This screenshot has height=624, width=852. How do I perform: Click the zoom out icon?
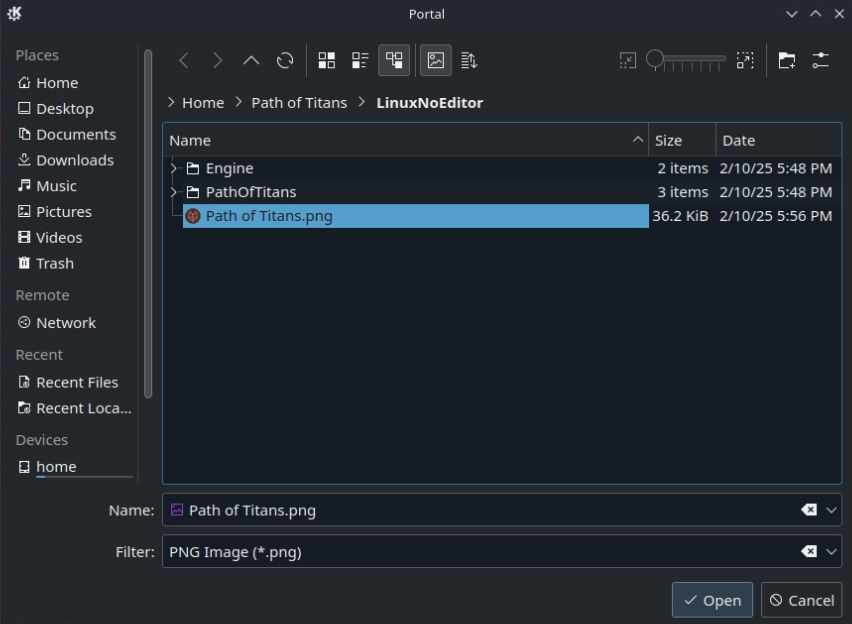[x=628, y=60]
